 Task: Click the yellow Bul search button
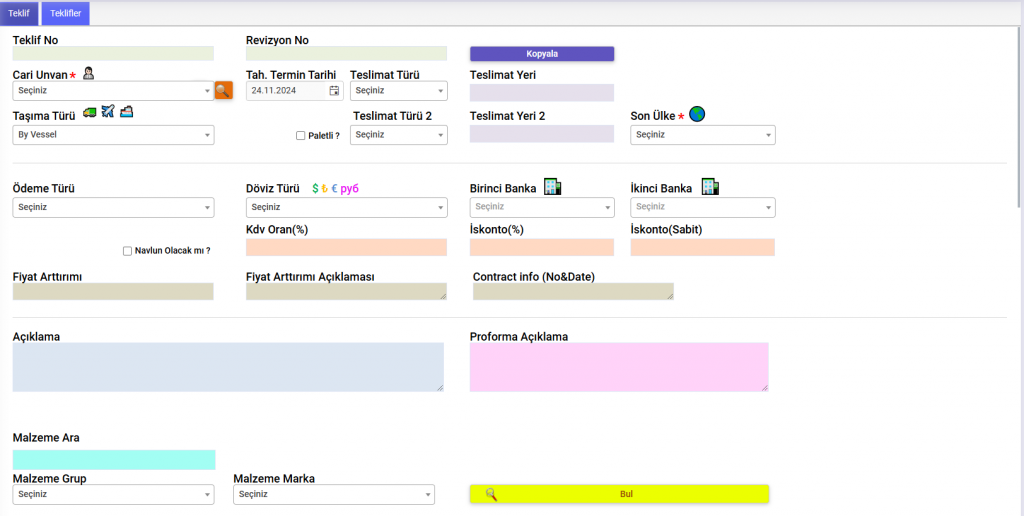pos(619,494)
